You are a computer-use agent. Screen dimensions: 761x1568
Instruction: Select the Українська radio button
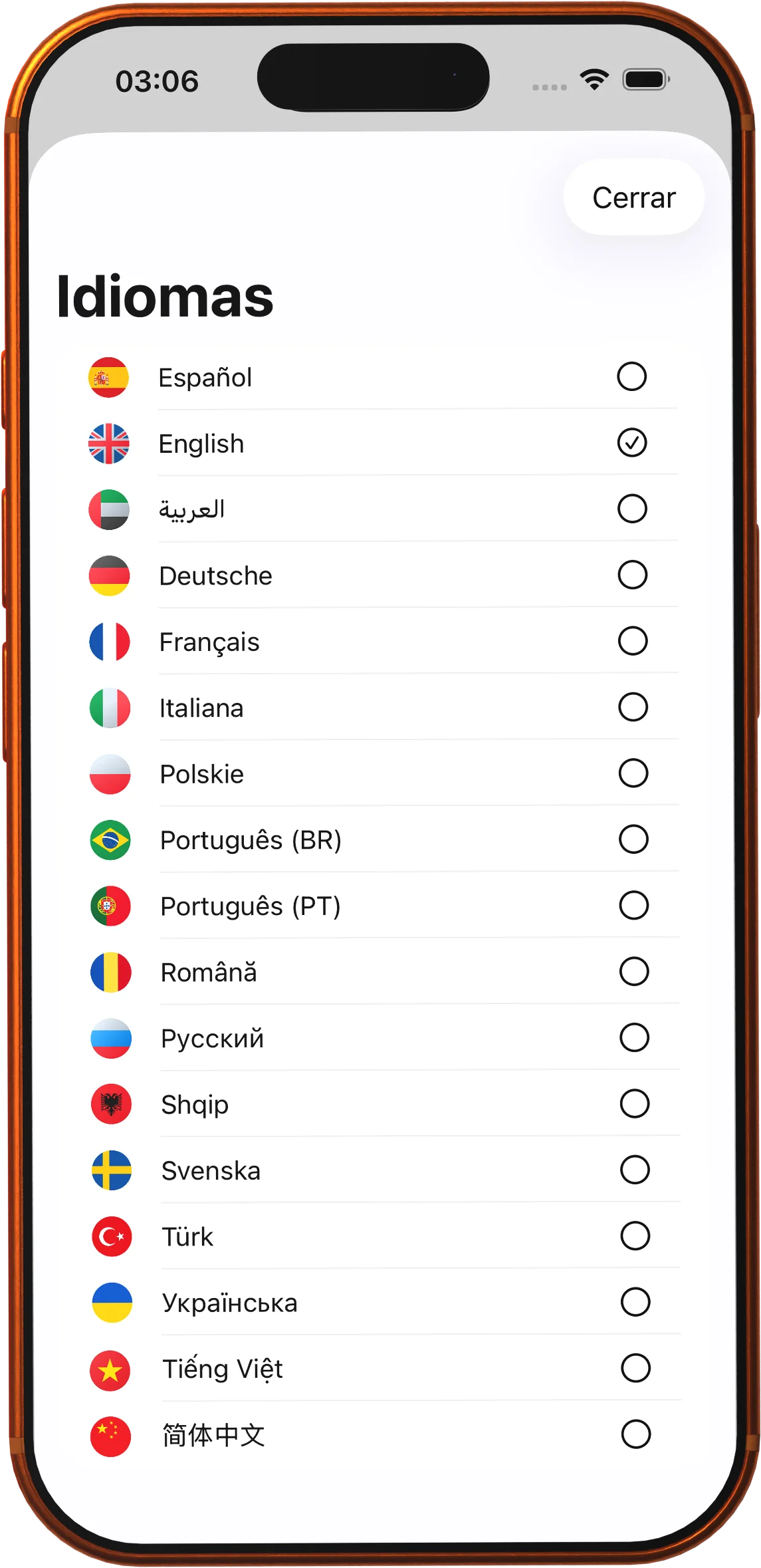pyautogui.click(x=635, y=1302)
